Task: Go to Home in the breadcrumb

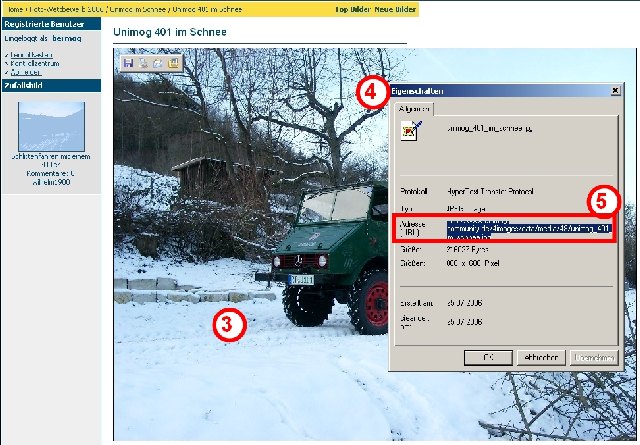Action: pos(15,9)
